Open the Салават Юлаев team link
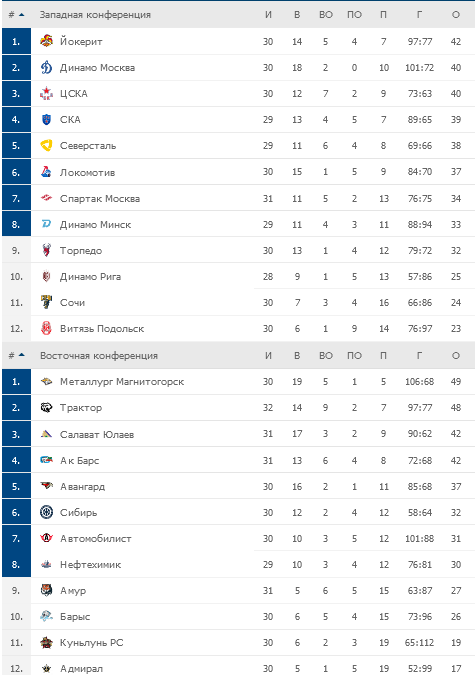The image size is (475, 675). click(97, 434)
